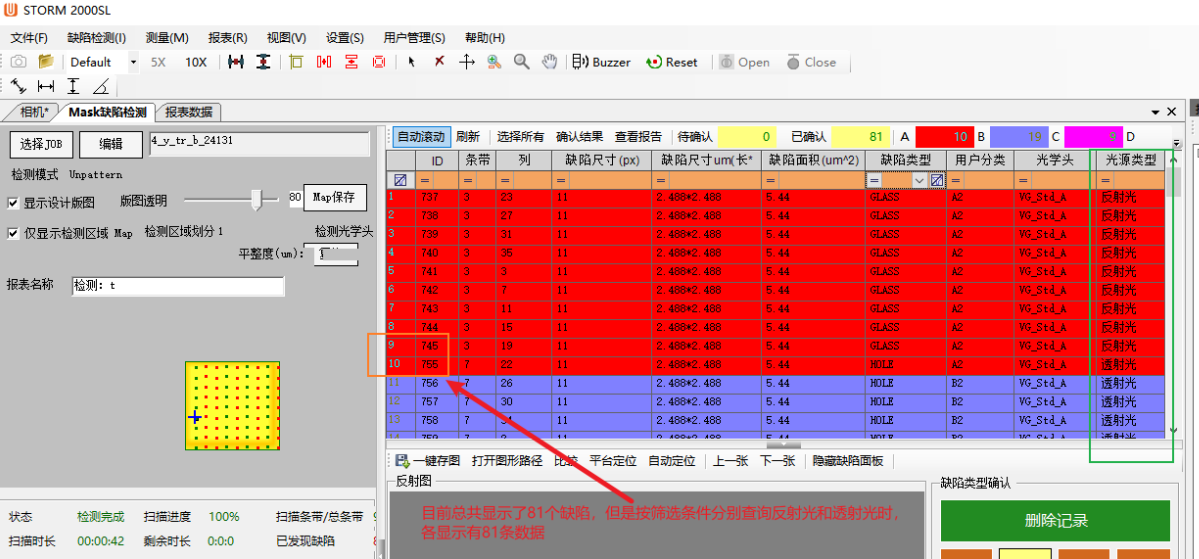Screen dimensions: 1199x559
Task: Click the 条带 column filter operator
Action: click(x=468, y=180)
